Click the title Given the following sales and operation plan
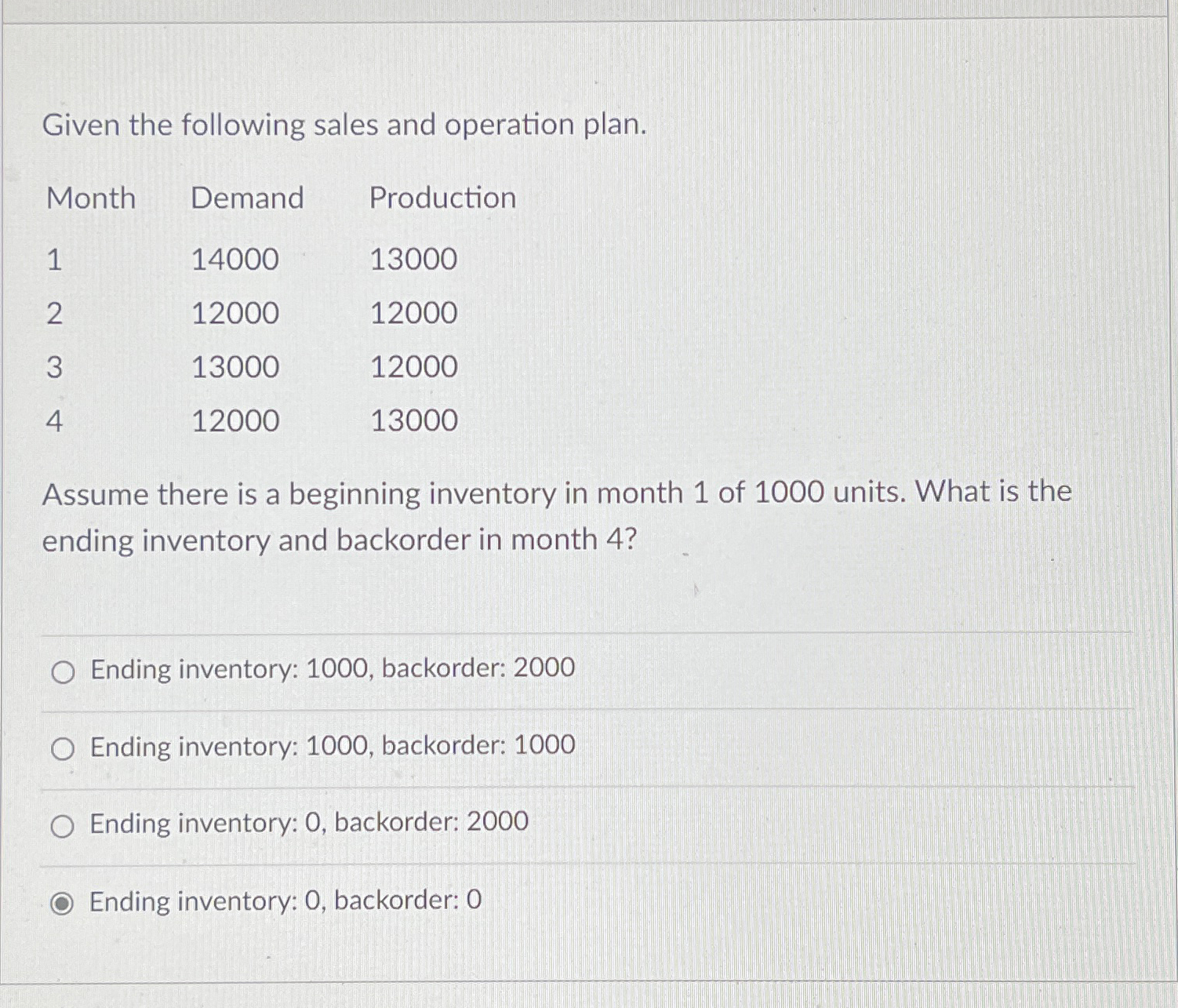The width and height of the screenshot is (1178, 1008). (x=345, y=126)
